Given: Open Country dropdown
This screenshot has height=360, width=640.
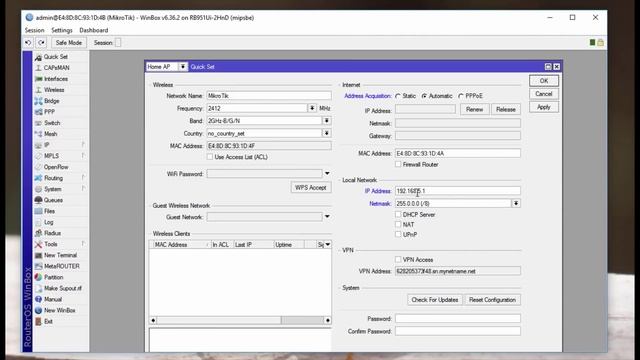Looking at the screenshot, I should [x=327, y=133].
